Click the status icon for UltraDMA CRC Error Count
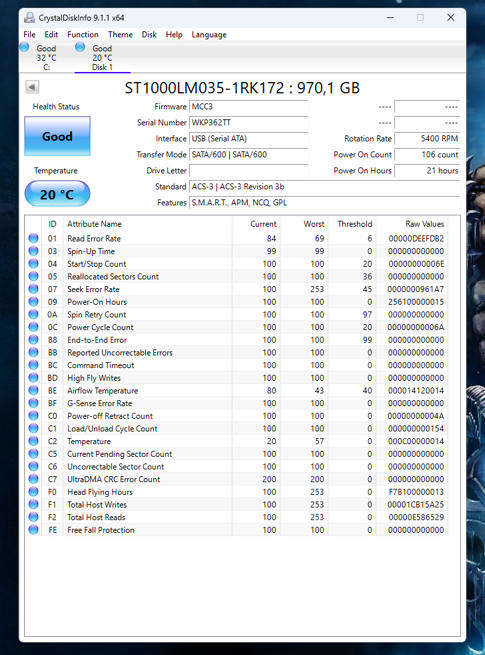The width and height of the screenshot is (485, 655). [x=33, y=479]
